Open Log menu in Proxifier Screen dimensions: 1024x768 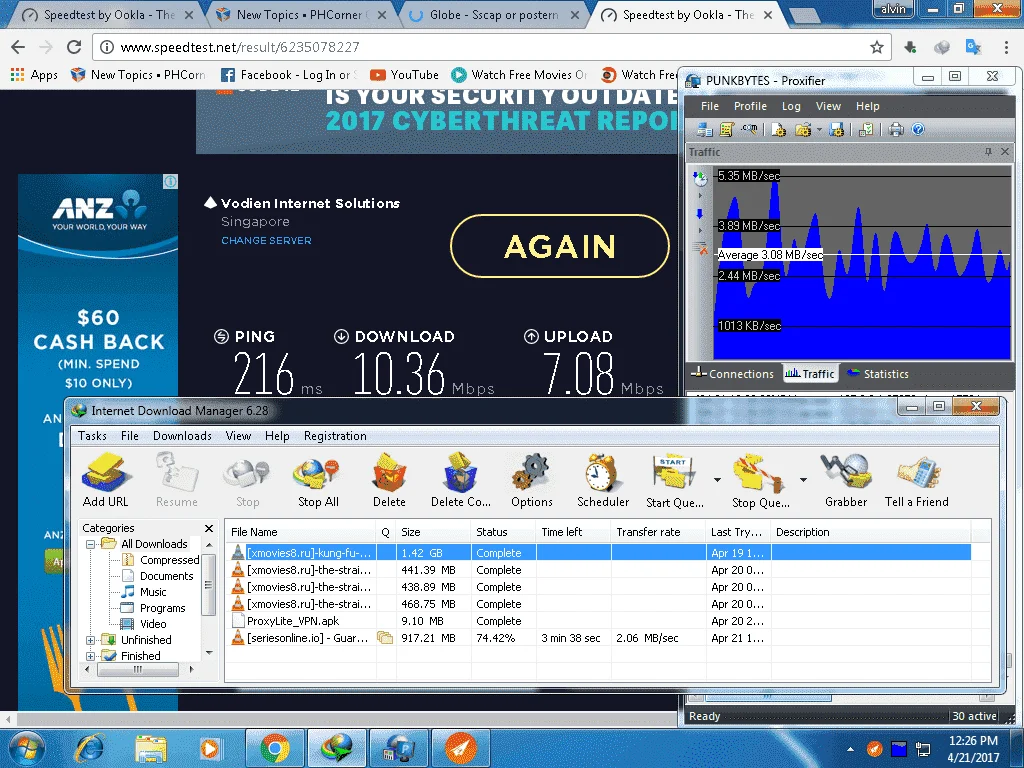point(791,106)
